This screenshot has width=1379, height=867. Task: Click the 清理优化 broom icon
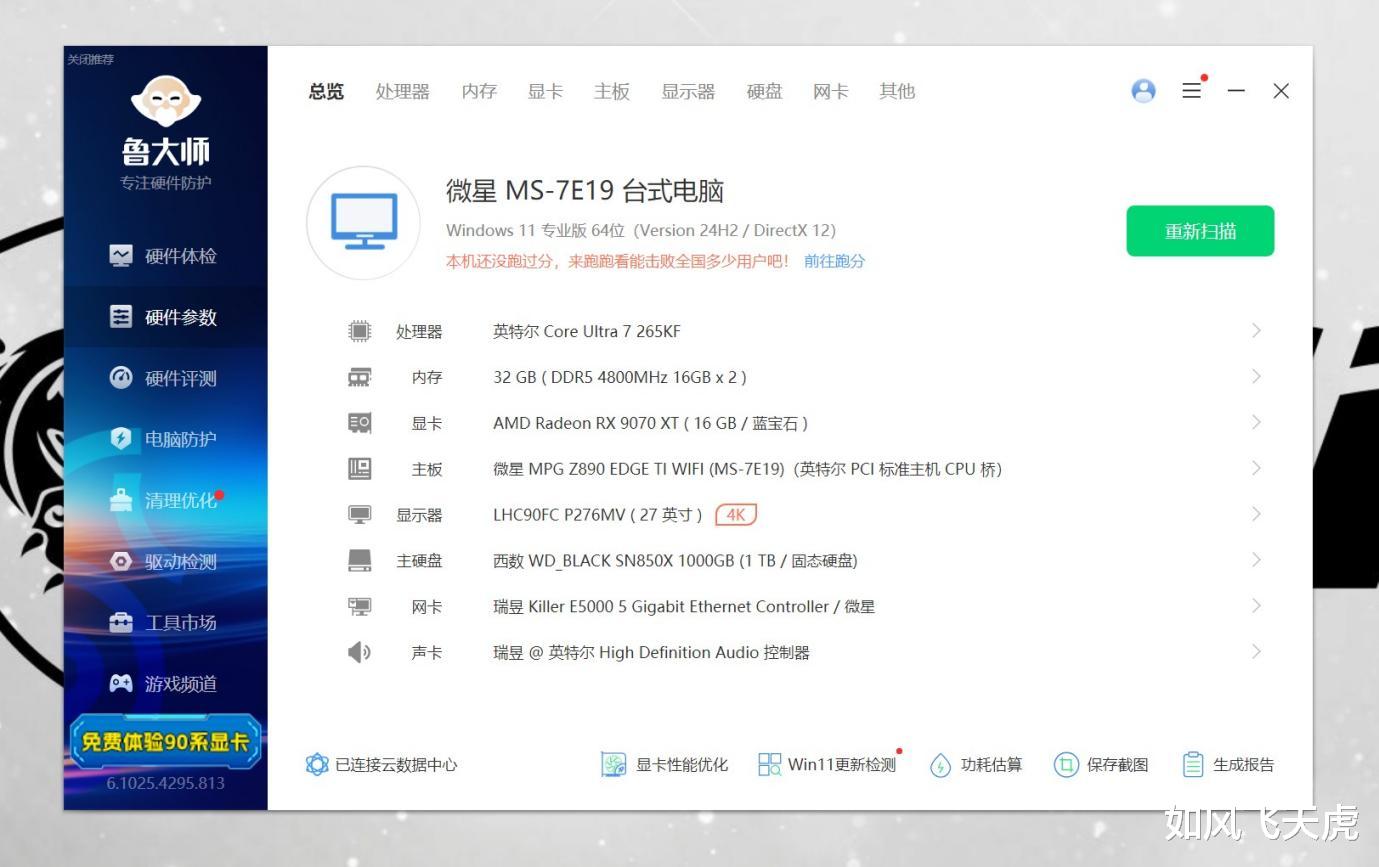(x=121, y=500)
